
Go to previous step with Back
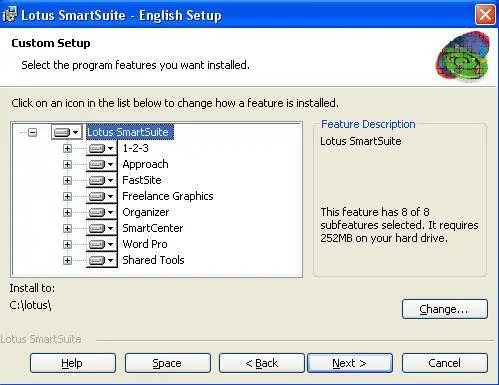(x=262, y=363)
